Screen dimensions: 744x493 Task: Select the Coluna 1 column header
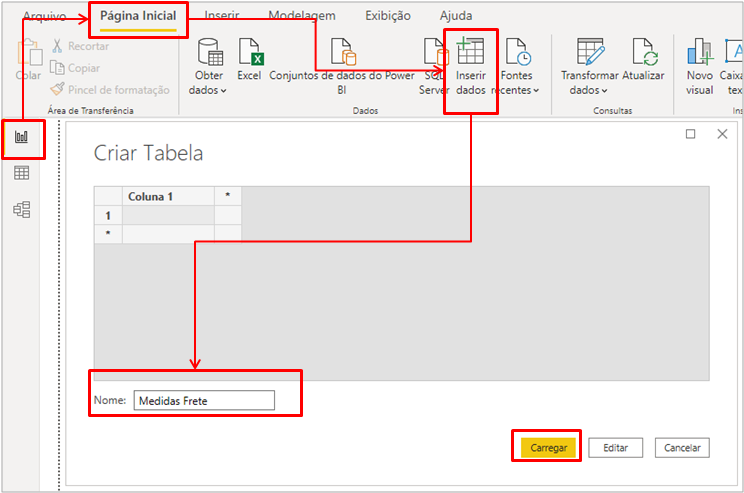pyautogui.click(x=167, y=196)
